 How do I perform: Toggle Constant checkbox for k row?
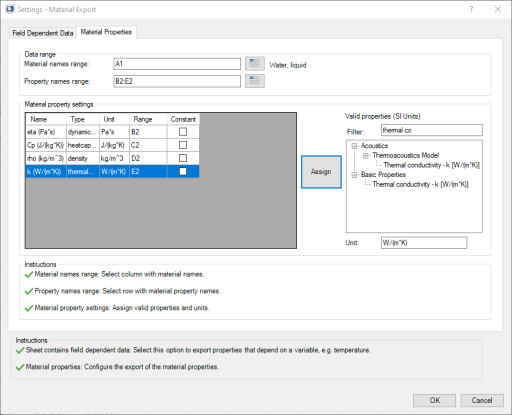(183, 171)
